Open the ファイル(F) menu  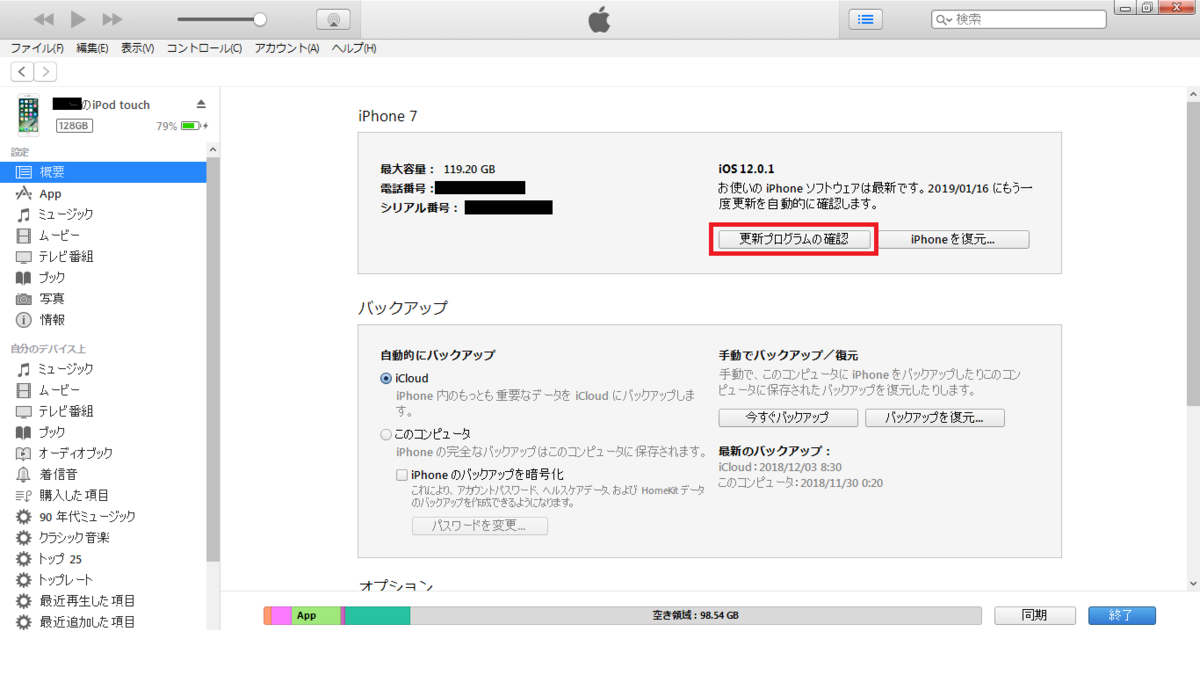click(x=37, y=48)
